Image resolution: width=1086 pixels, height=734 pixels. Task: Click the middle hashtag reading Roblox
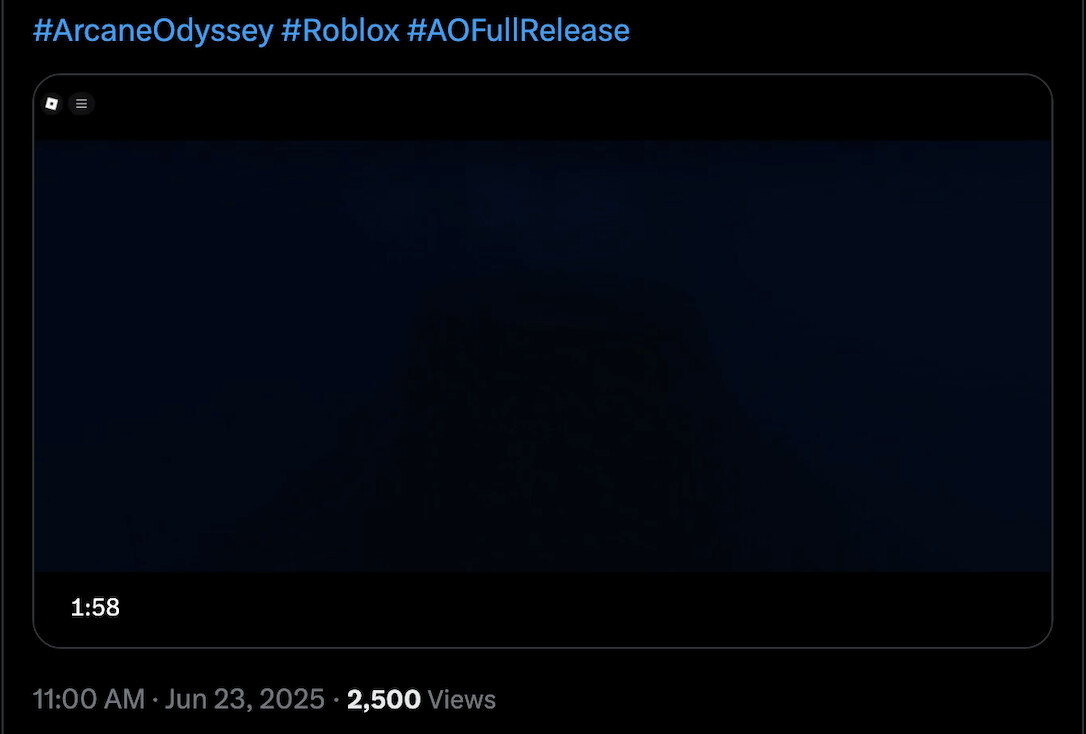click(340, 31)
